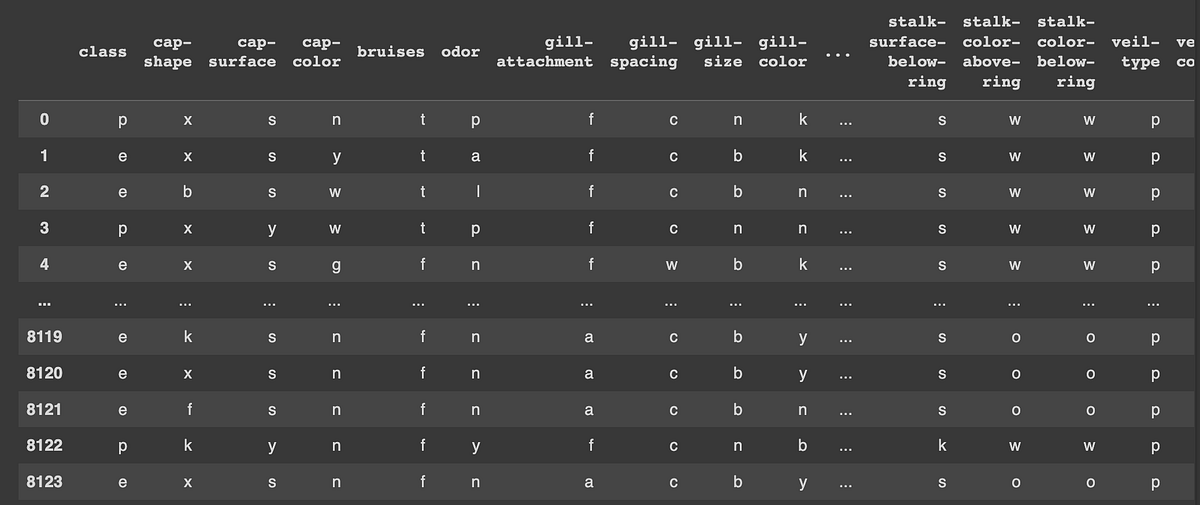Click the 'stalk-color-below-ring' column header

pyautogui.click(x=1066, y=52)
